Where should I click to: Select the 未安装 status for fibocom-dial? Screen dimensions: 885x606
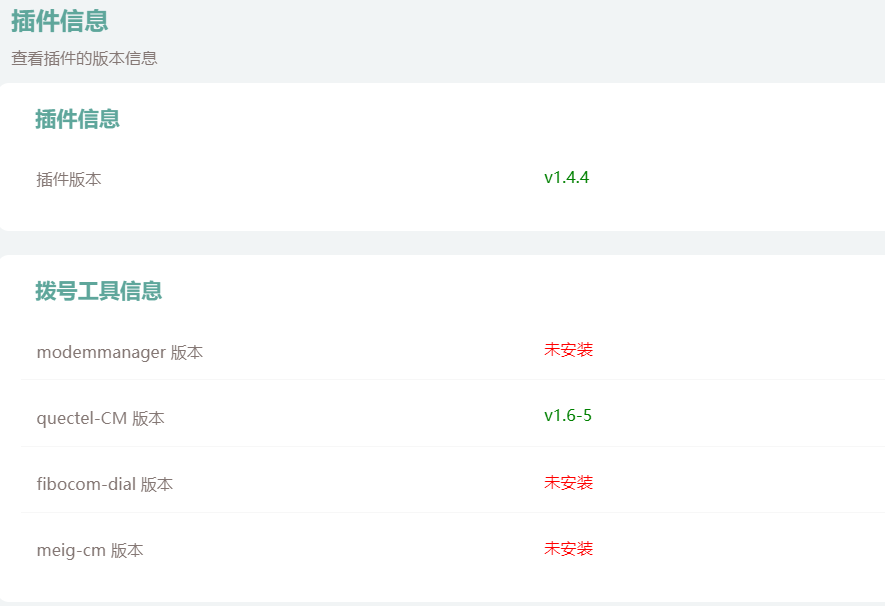(568, 483)
